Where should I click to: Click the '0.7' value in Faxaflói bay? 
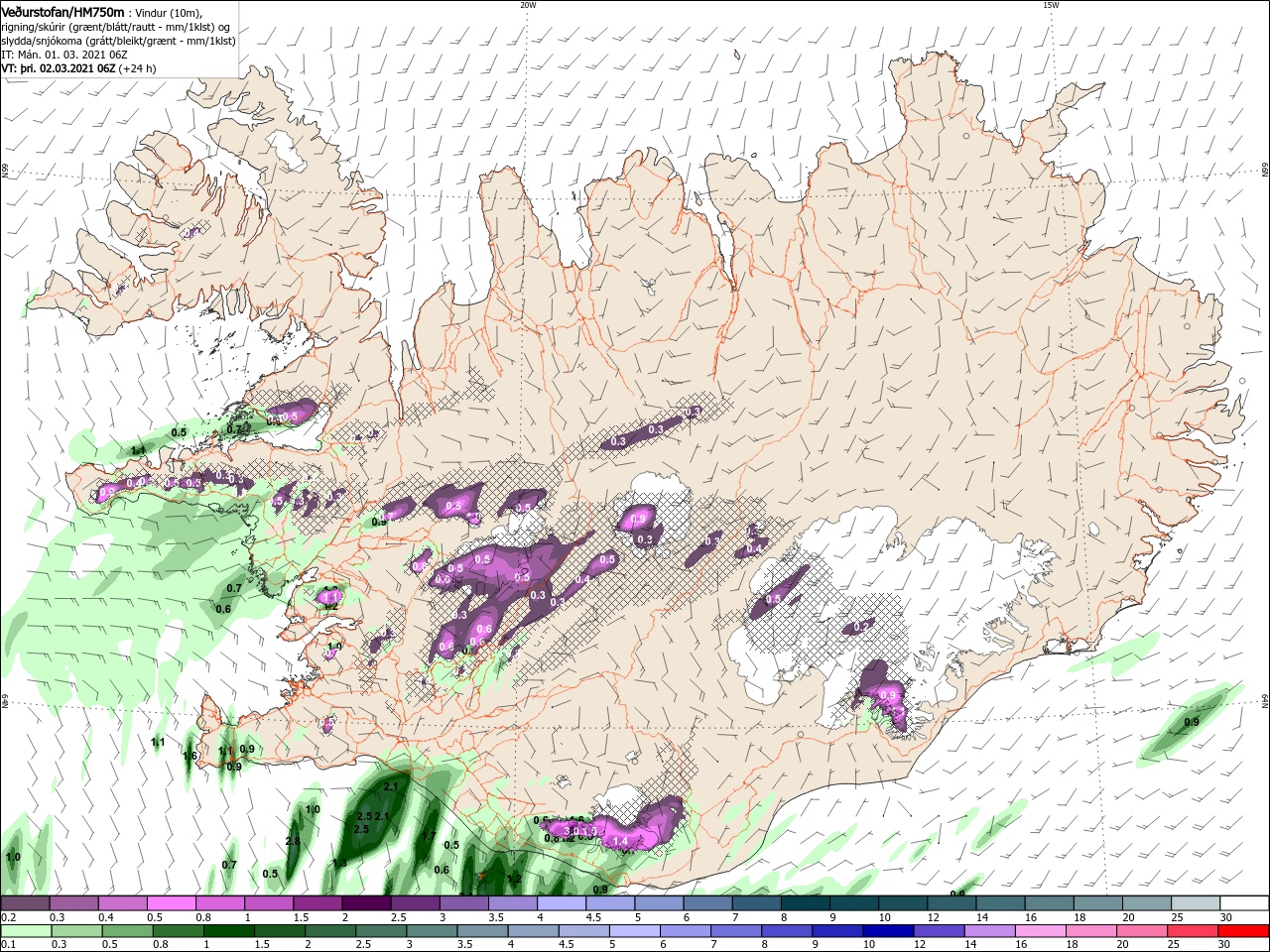tap(234, 588)
